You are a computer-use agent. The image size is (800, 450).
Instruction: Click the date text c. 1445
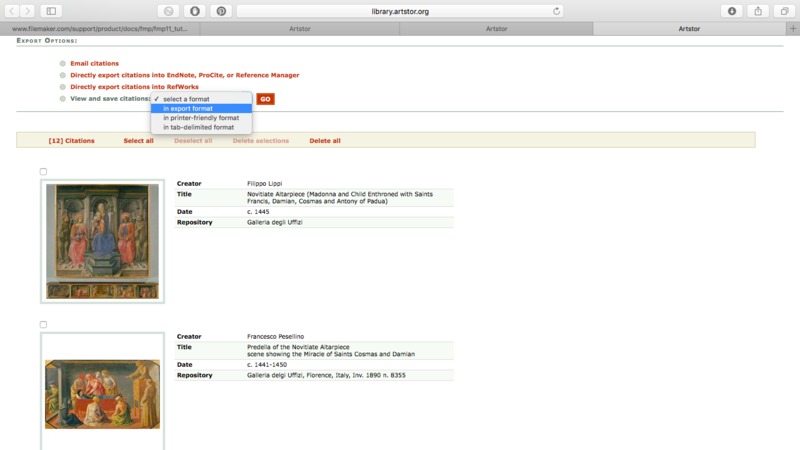258,211
